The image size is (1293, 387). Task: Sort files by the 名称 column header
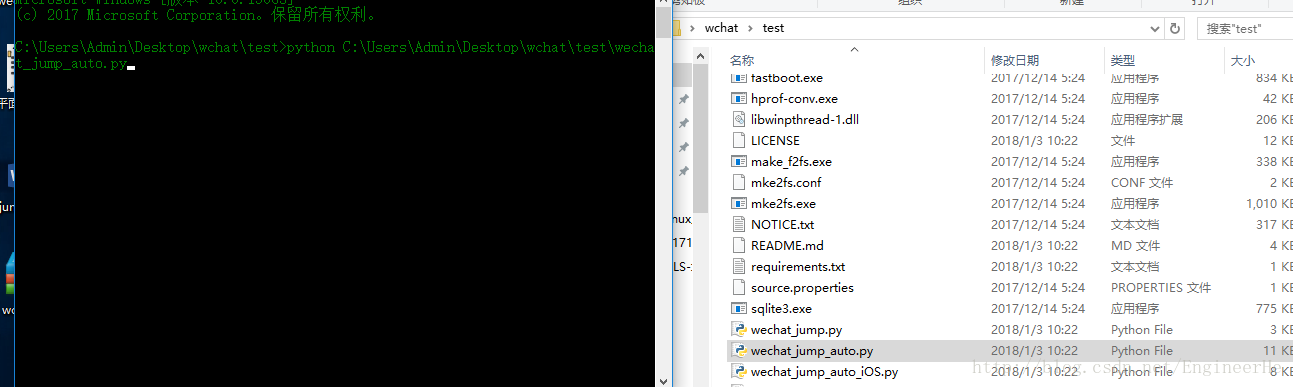pyautogui.click(x=741, y=60)
